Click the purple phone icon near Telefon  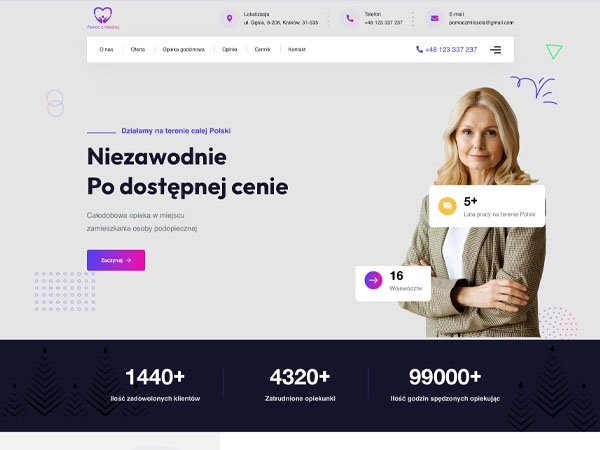[350, 18]
